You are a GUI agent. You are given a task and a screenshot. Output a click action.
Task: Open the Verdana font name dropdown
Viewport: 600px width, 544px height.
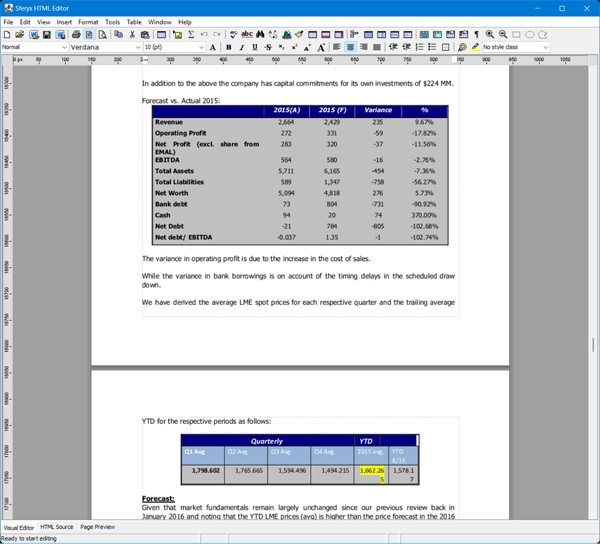click(137, 47)
